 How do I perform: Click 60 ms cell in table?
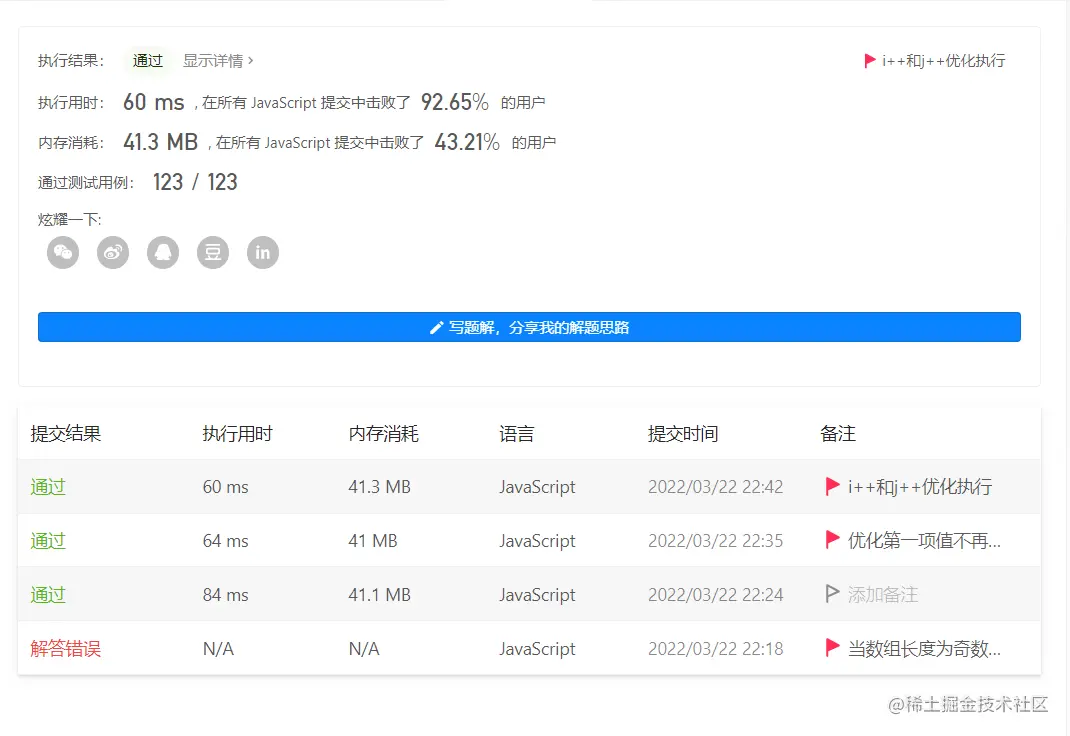pos(225,487)
